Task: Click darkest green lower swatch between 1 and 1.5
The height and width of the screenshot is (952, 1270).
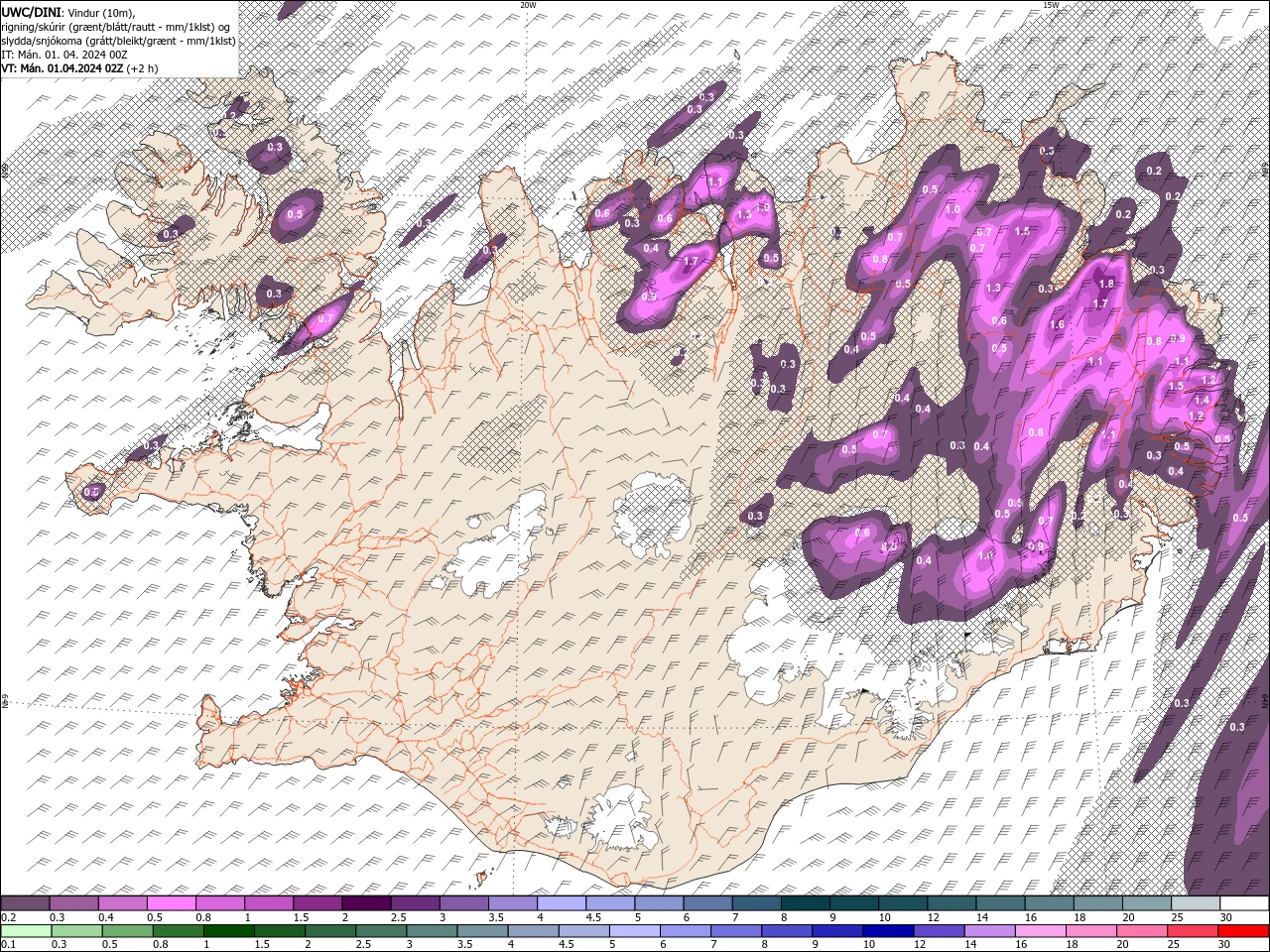Action: [228, 931]
